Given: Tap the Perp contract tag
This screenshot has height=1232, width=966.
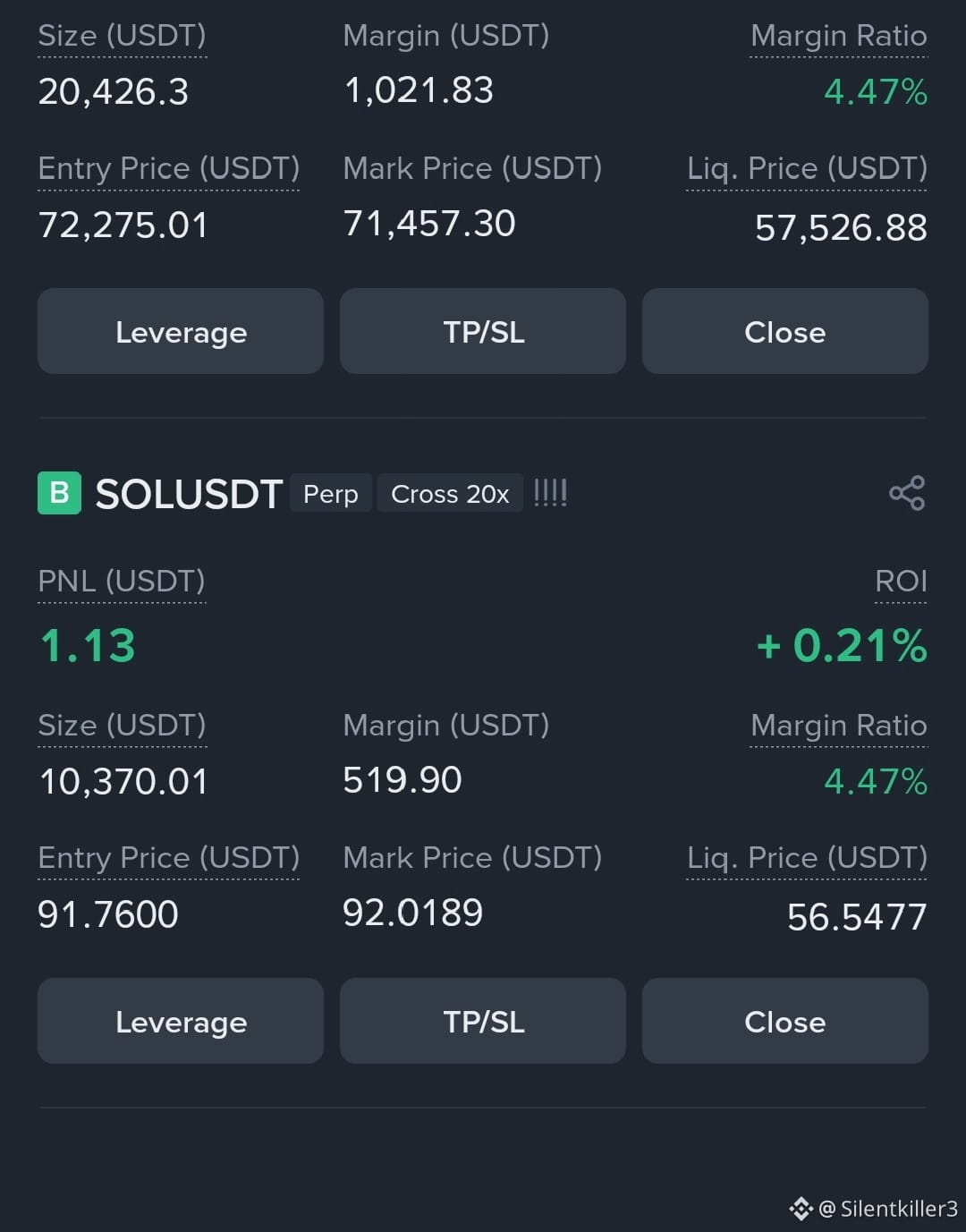Looking at the screenshot, I should [331, 494].
